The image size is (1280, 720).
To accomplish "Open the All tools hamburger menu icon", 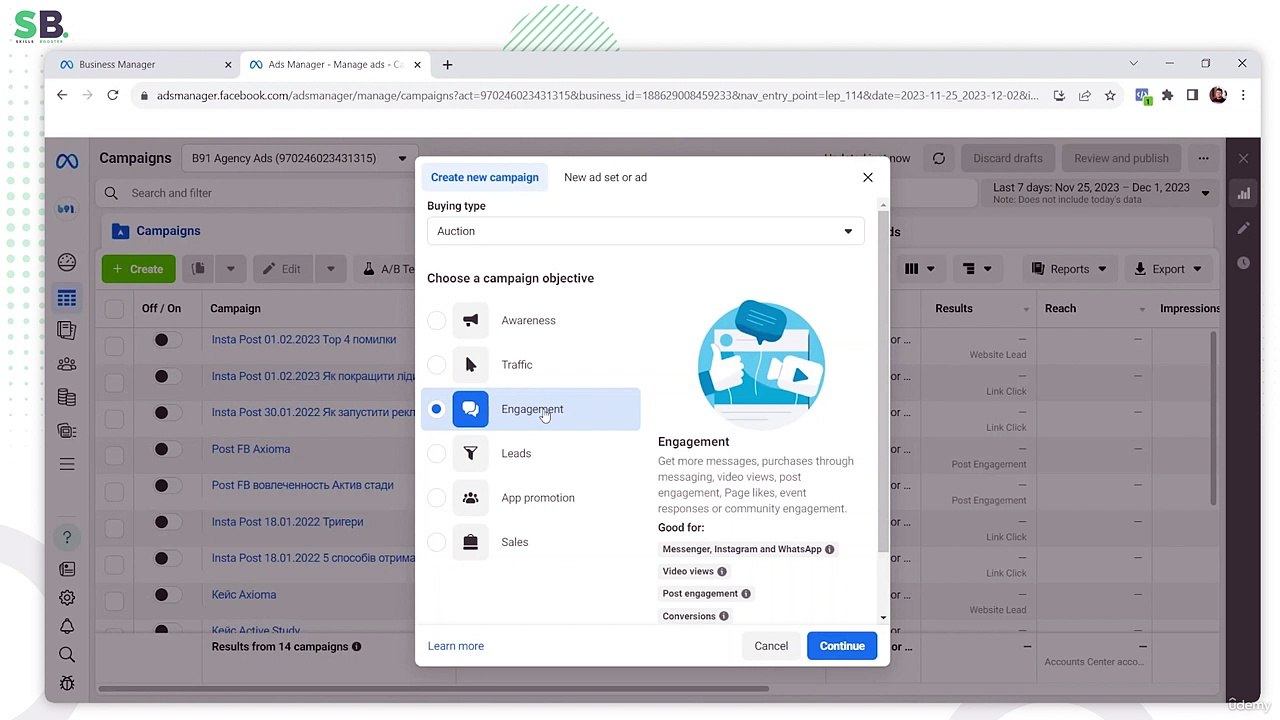I will point(67,464).
